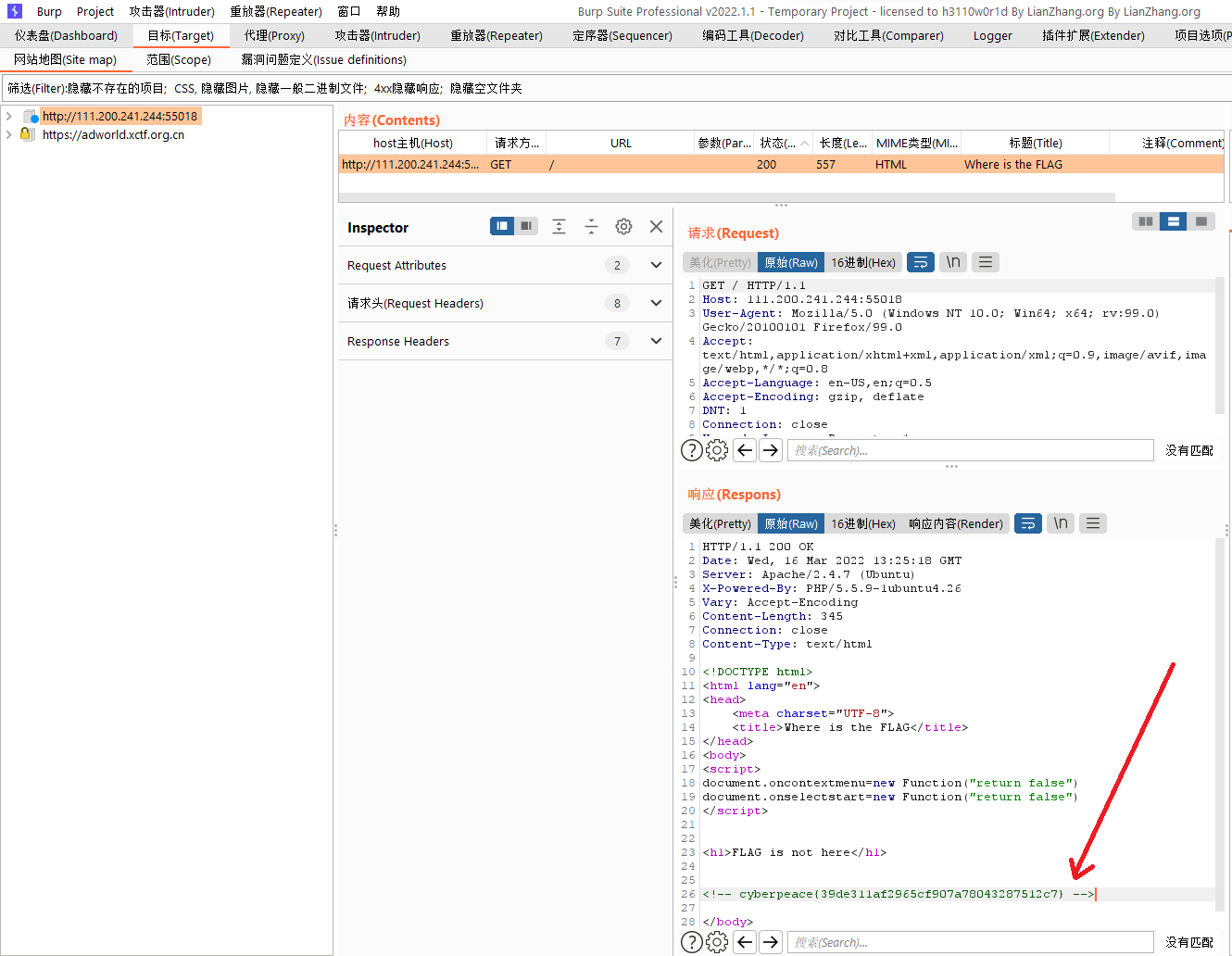1232x956 pixels.
Task: Switch to the Extender tab
Action: 1093,35
